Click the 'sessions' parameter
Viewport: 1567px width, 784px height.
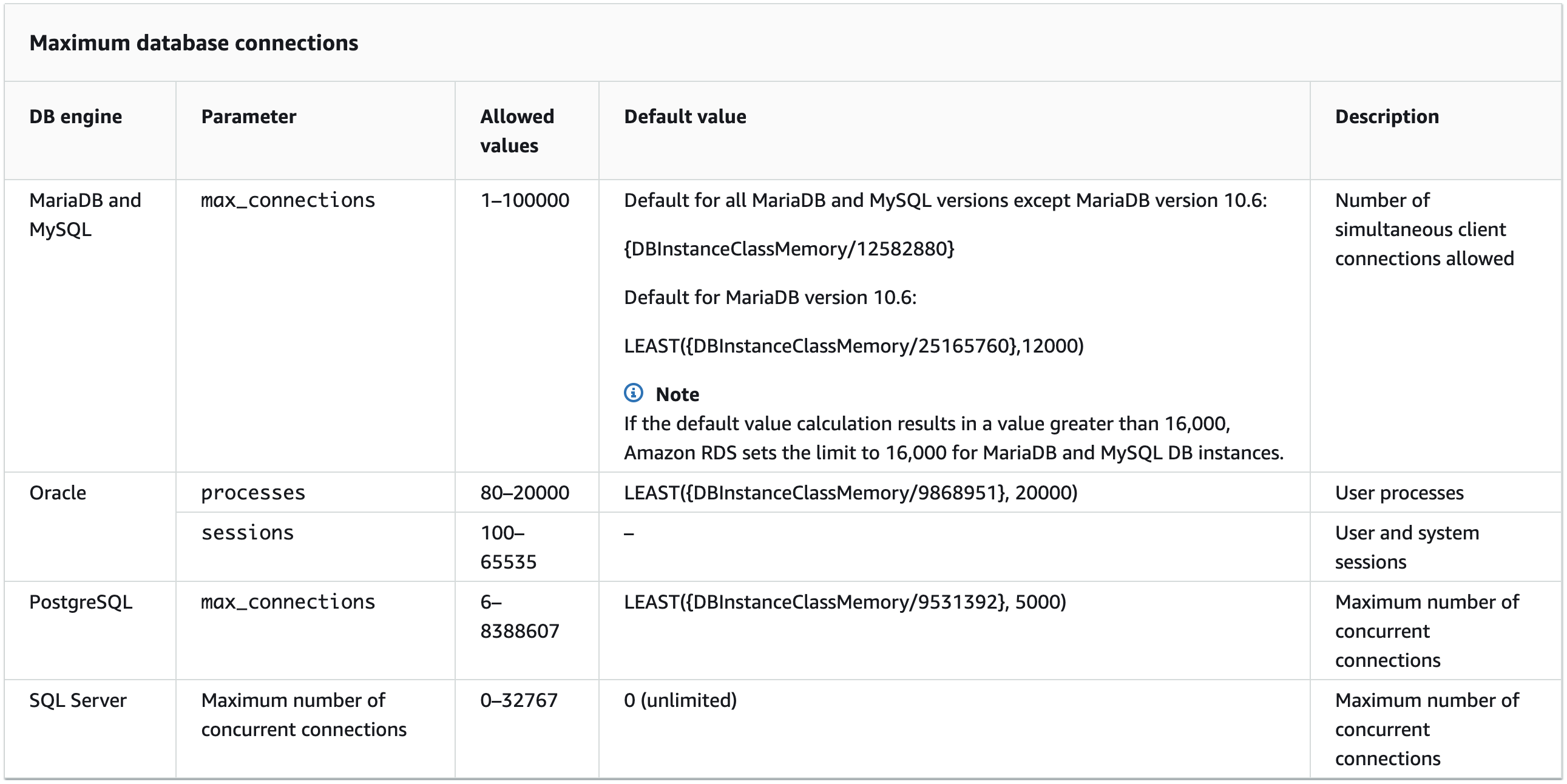point(248,533)
